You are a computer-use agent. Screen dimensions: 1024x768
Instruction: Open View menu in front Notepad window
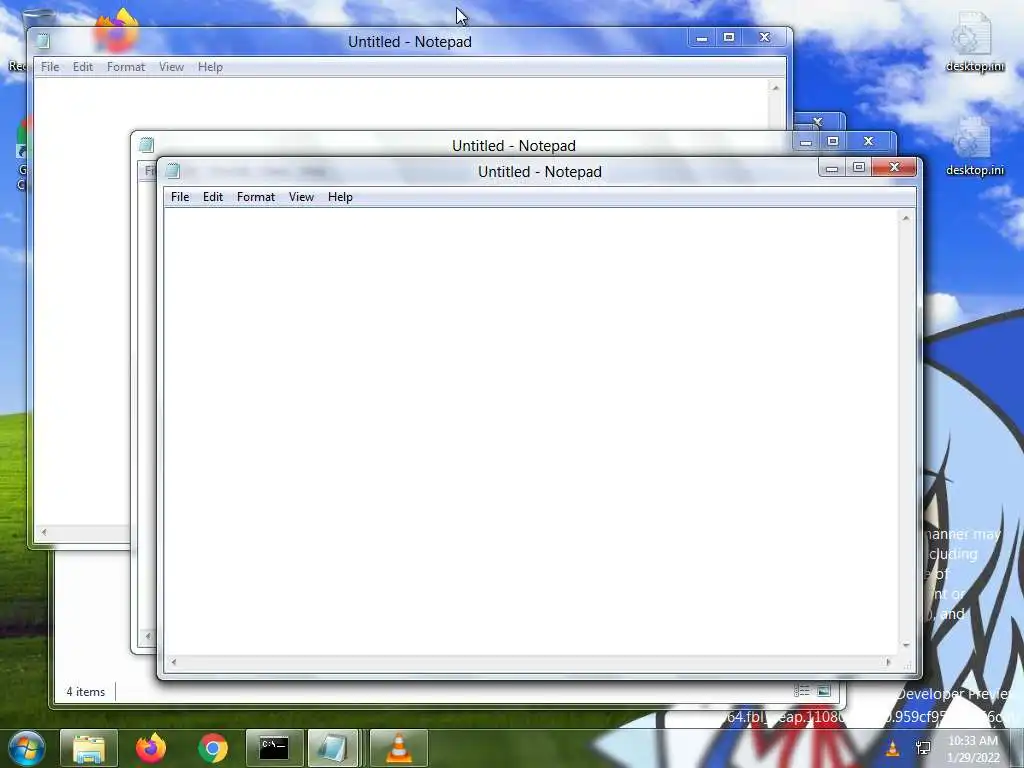click(301, 197)
